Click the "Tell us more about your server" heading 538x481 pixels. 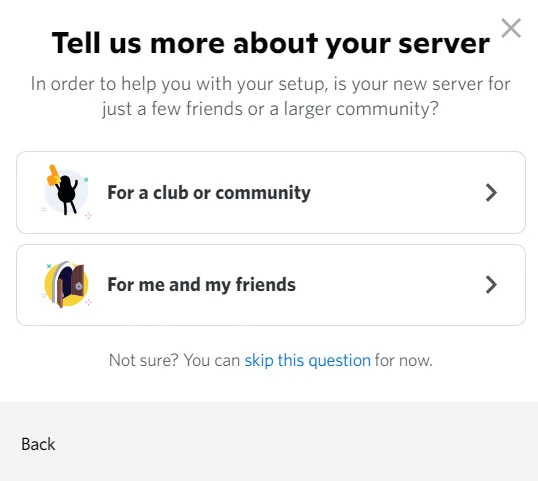(x=271, y=44)
